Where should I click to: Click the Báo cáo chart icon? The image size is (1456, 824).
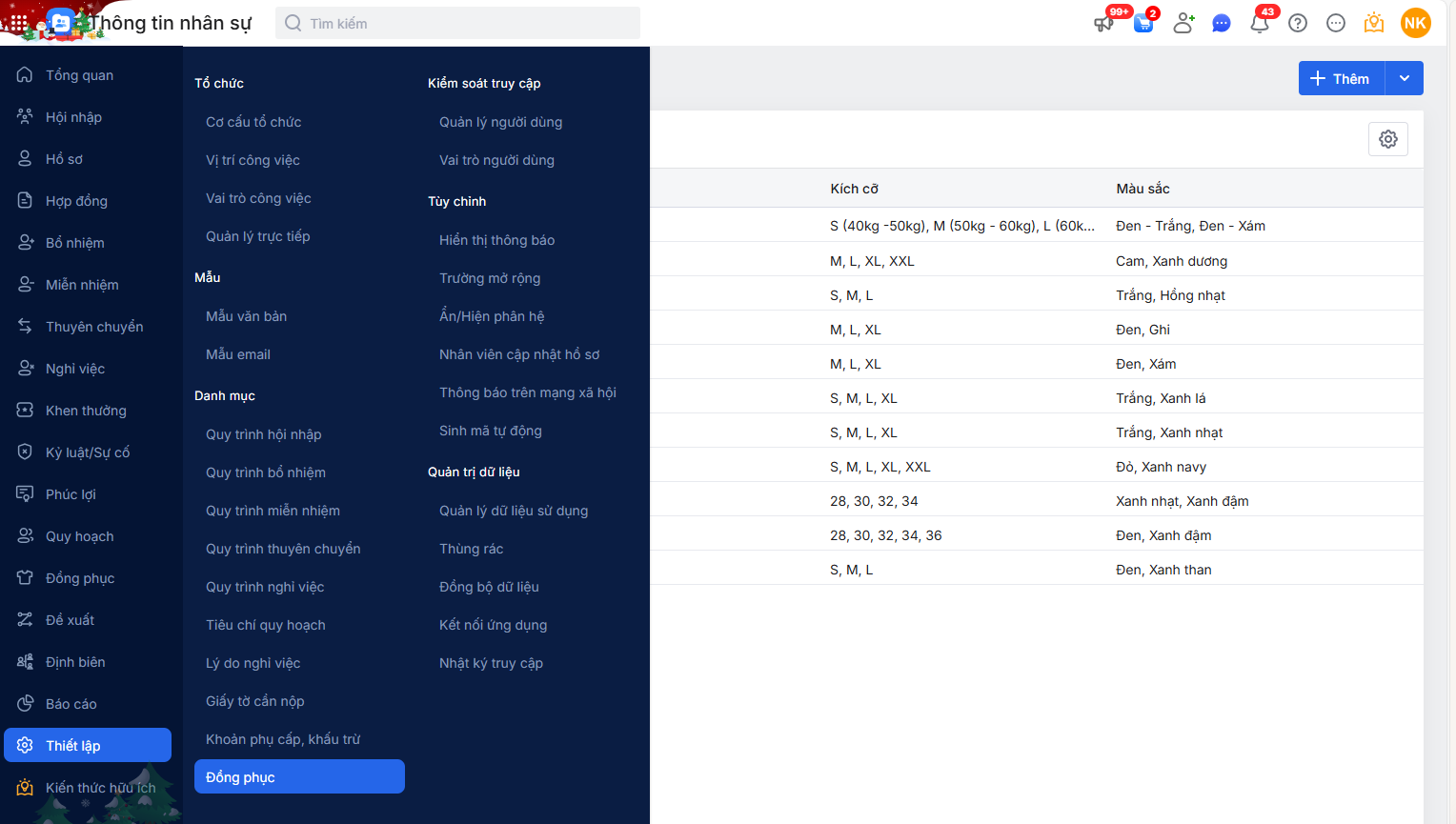[26, 703]
